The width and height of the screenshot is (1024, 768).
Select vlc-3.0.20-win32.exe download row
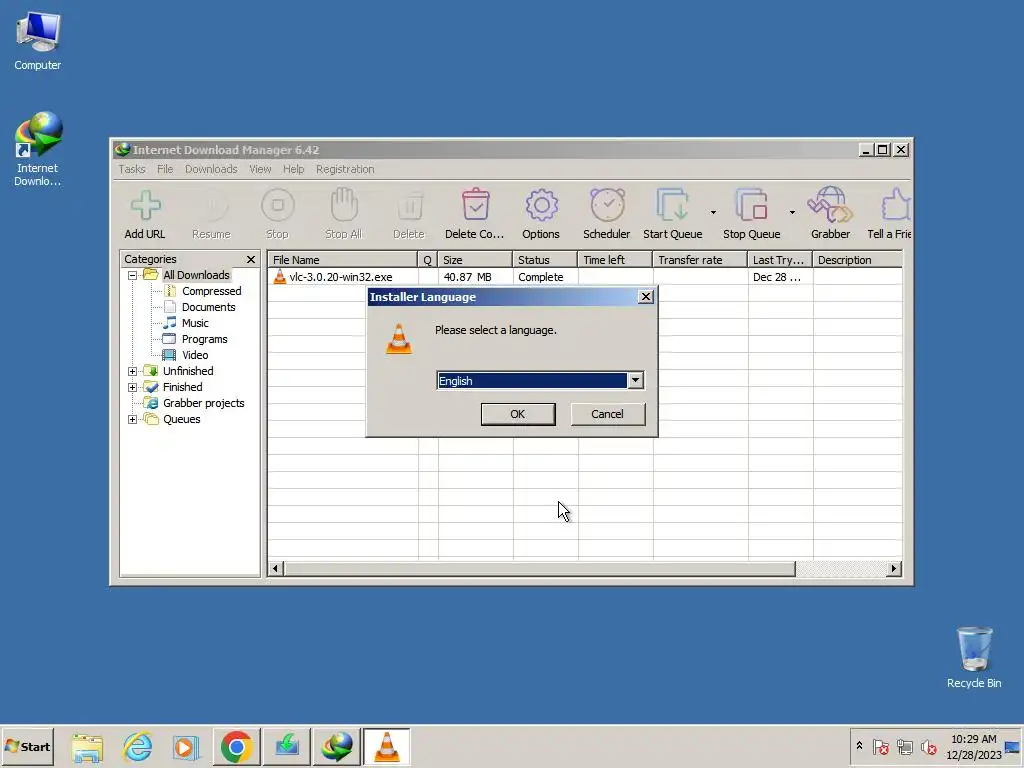pyautogui.click(x=585, y=277)
